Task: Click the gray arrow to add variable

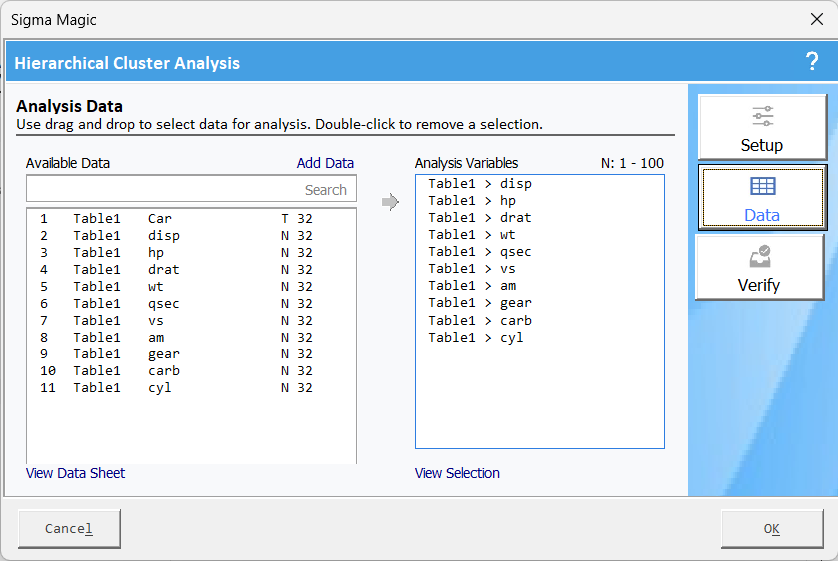Action: [390, 203]
